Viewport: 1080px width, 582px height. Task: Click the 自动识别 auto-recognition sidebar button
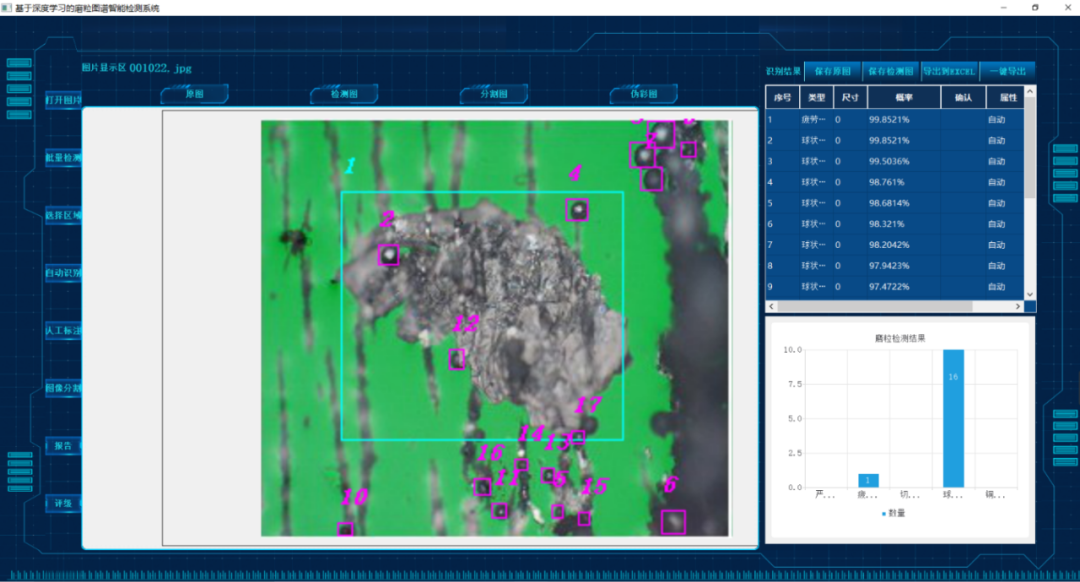click(63, 272)
